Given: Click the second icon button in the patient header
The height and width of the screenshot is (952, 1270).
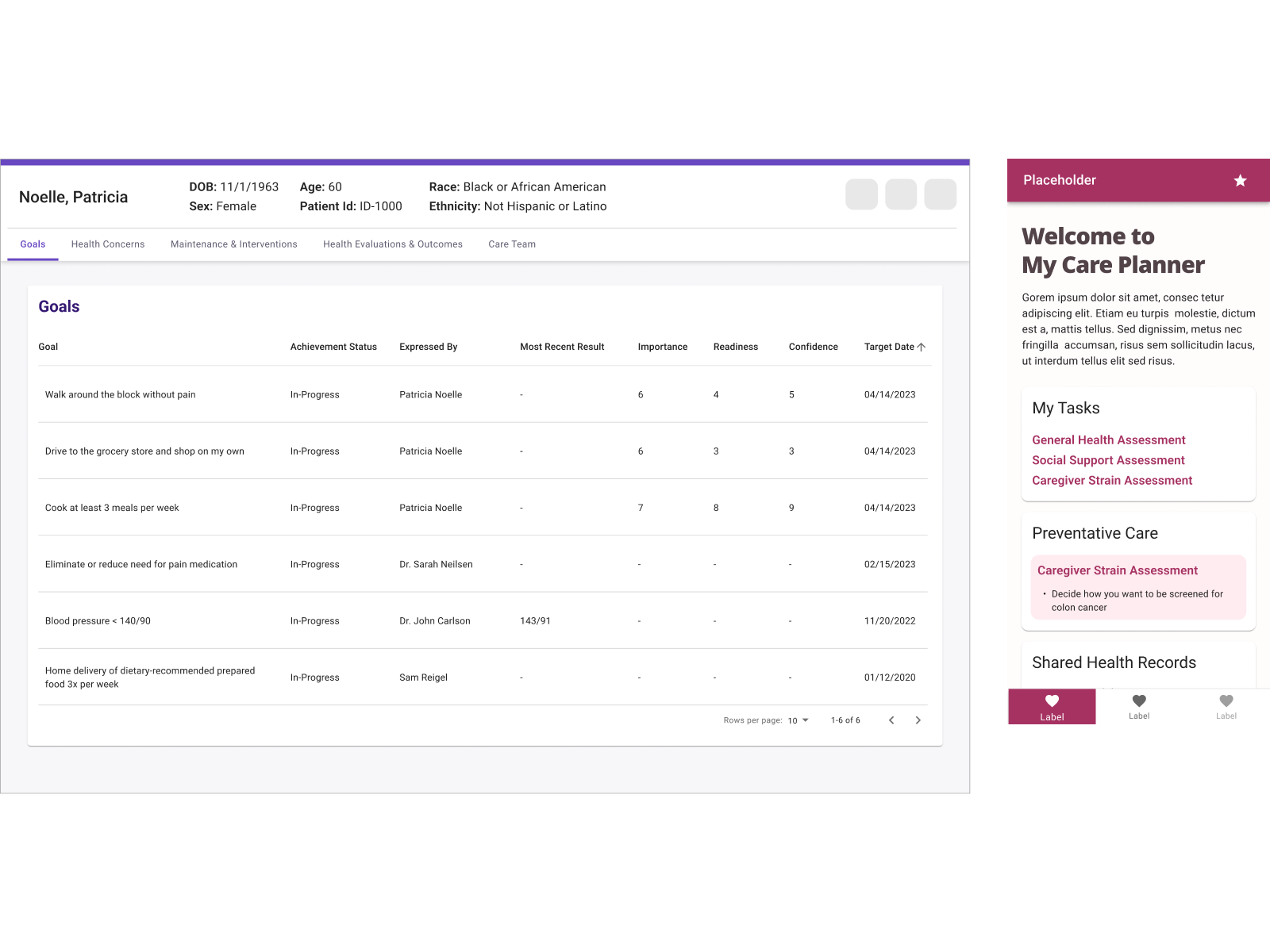Looking at the screenshot, I should 901,194.
